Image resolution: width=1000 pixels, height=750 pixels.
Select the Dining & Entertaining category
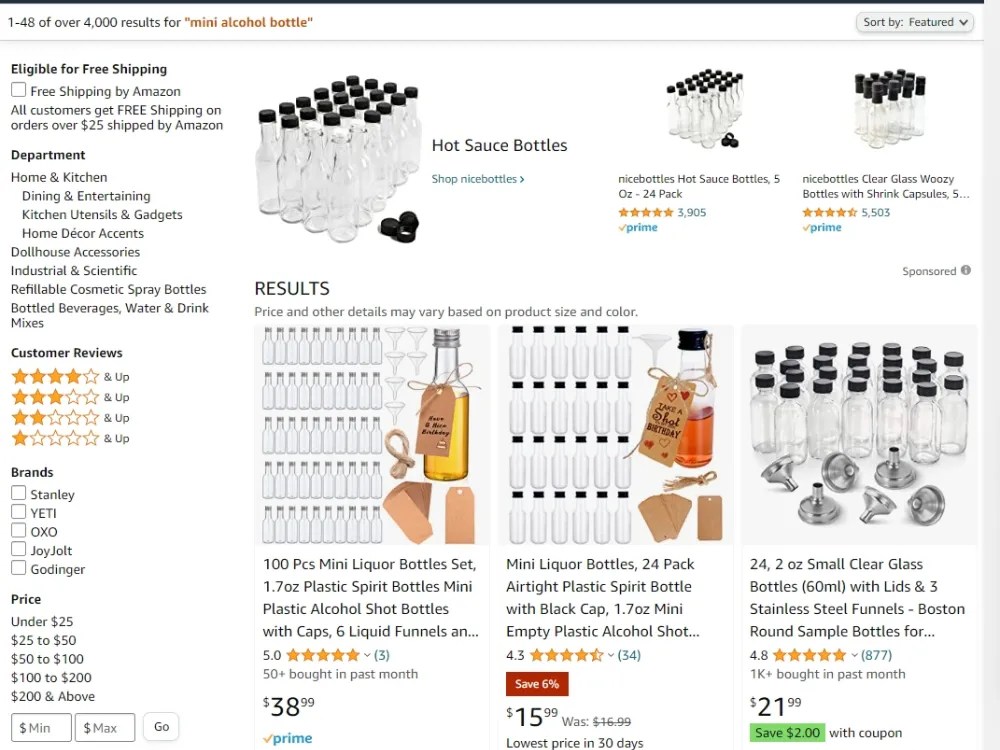(x=85, y=195)
